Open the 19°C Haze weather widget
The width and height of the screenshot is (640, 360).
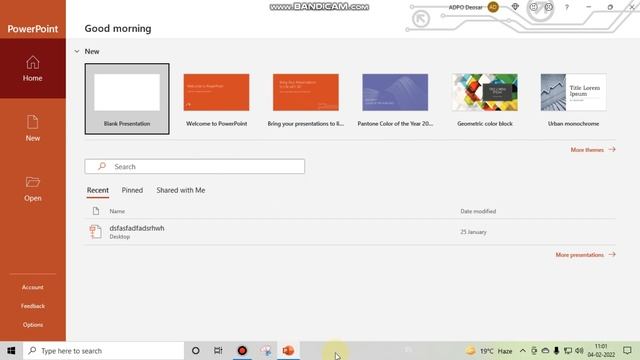coord(489,351)
